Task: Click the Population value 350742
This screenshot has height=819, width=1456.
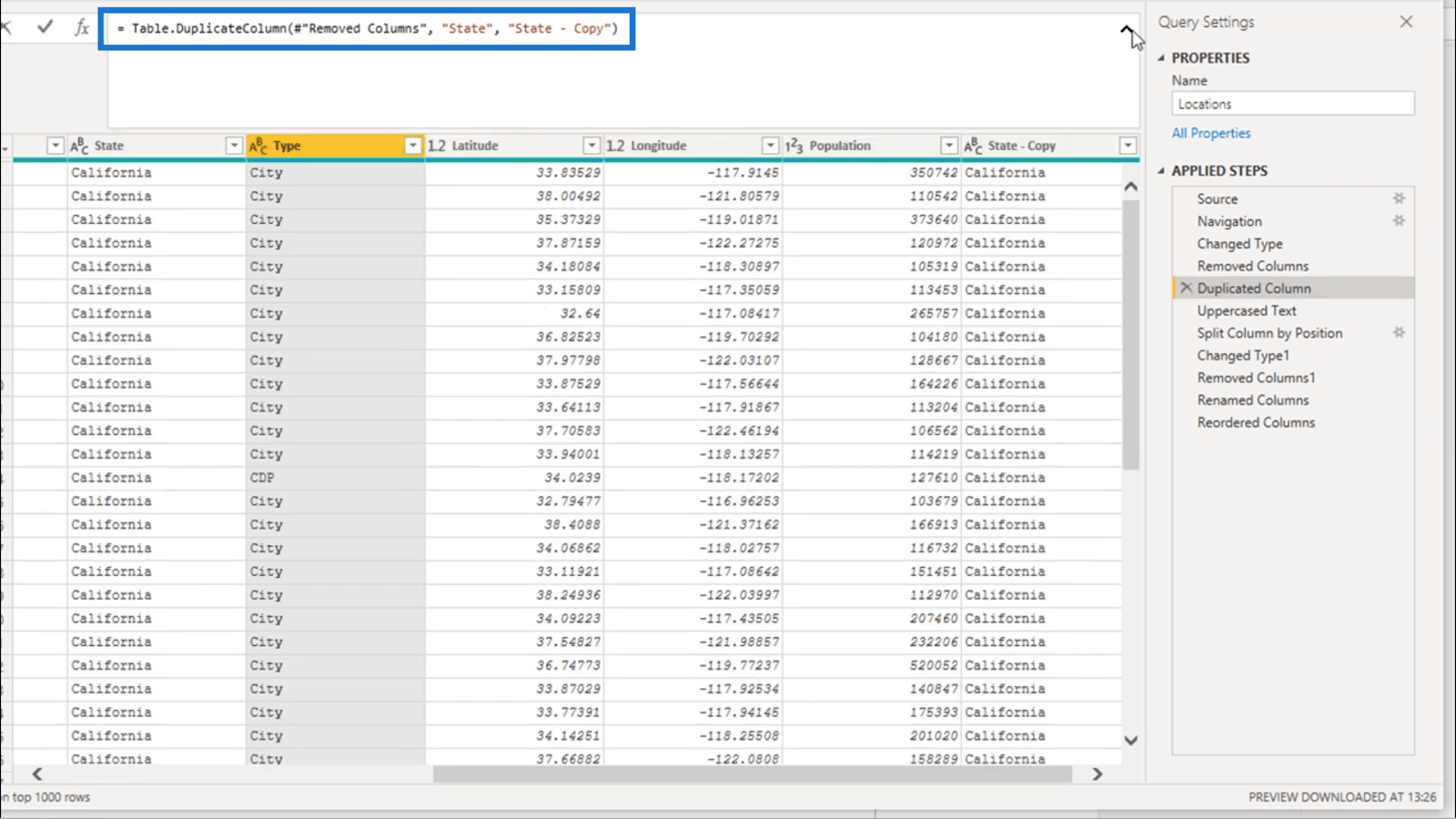Action: coord(934,172)
